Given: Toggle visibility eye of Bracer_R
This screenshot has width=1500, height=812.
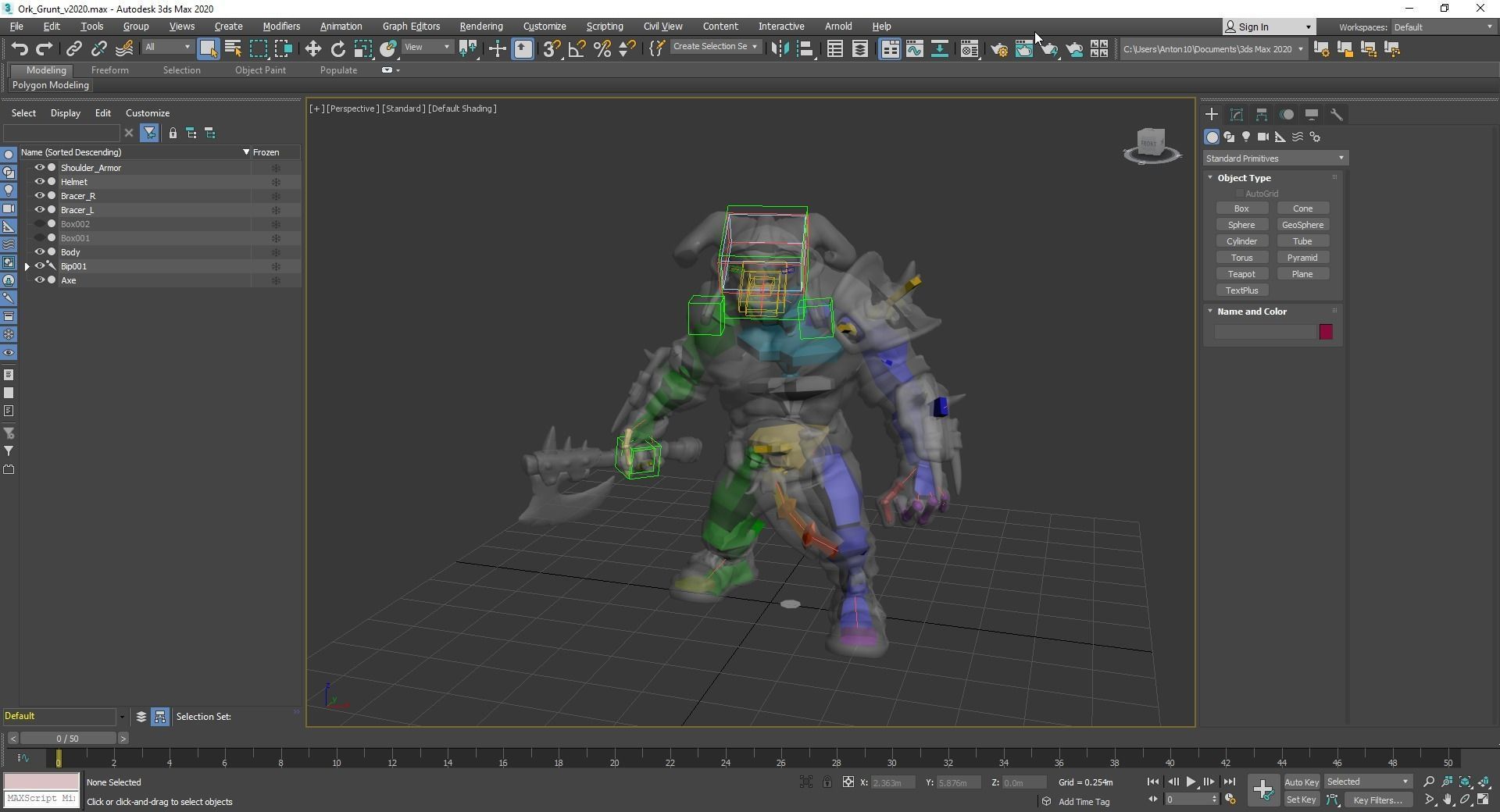Looking at the screenshot, I should point(39,196).
